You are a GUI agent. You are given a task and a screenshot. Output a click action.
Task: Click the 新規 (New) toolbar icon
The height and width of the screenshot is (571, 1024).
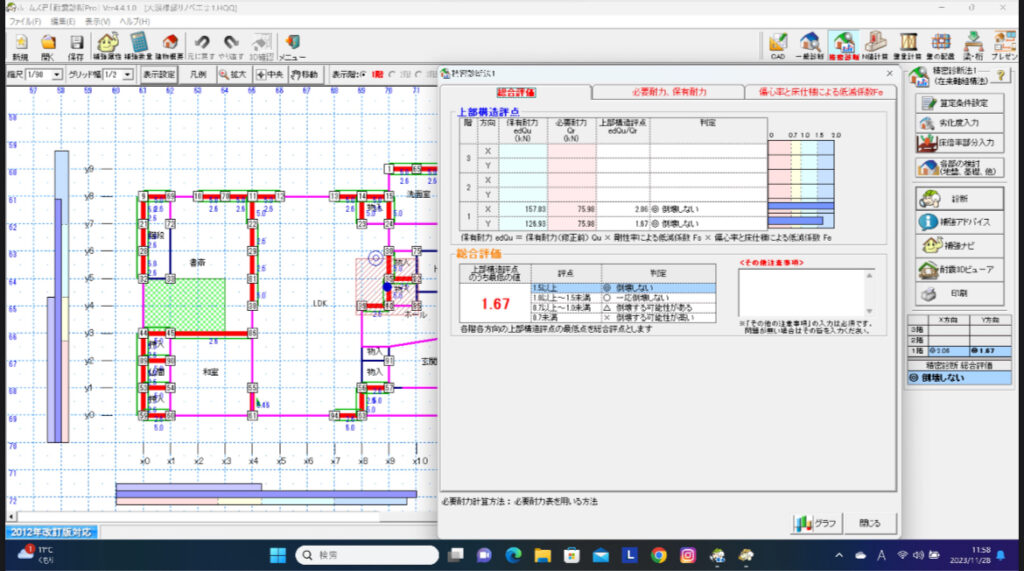click(19, 46)
